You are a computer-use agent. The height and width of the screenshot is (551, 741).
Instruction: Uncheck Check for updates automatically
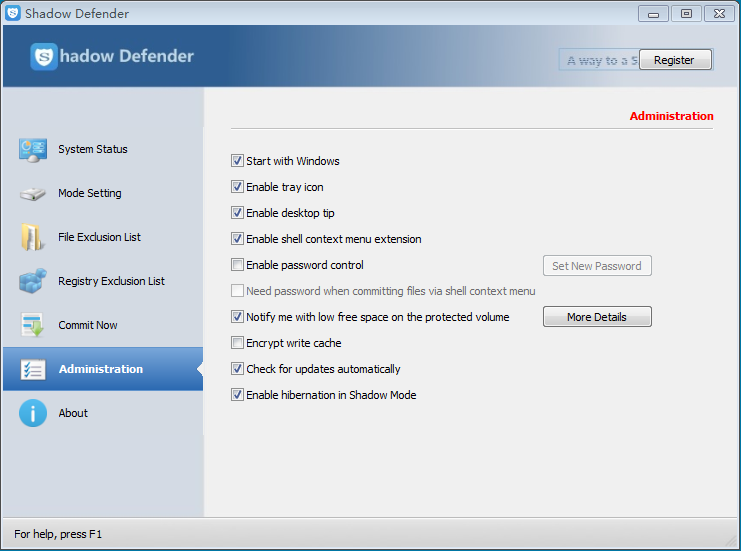237,369
